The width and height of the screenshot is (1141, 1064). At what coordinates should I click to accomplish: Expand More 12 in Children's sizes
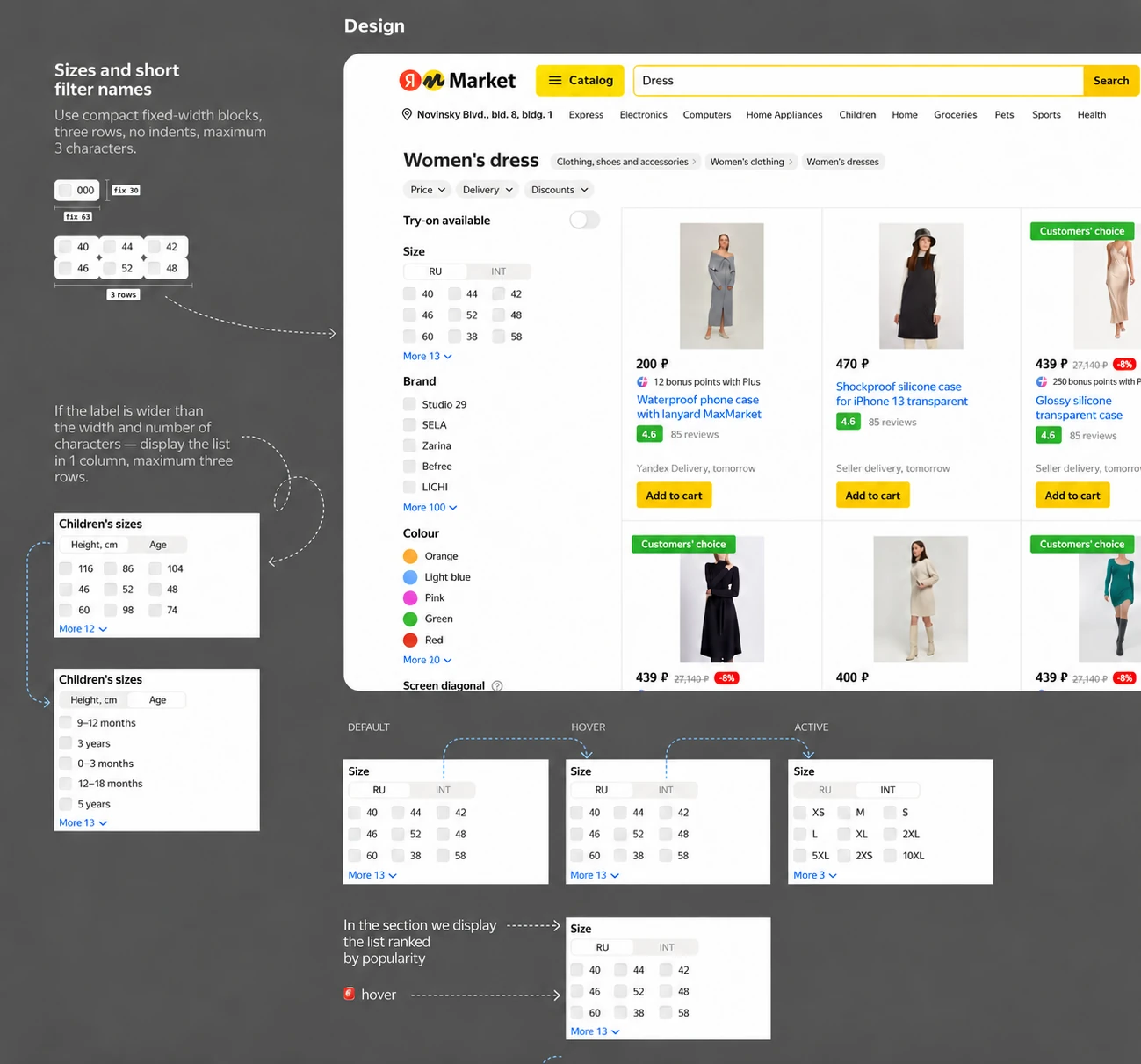click(x=83, y=628)
